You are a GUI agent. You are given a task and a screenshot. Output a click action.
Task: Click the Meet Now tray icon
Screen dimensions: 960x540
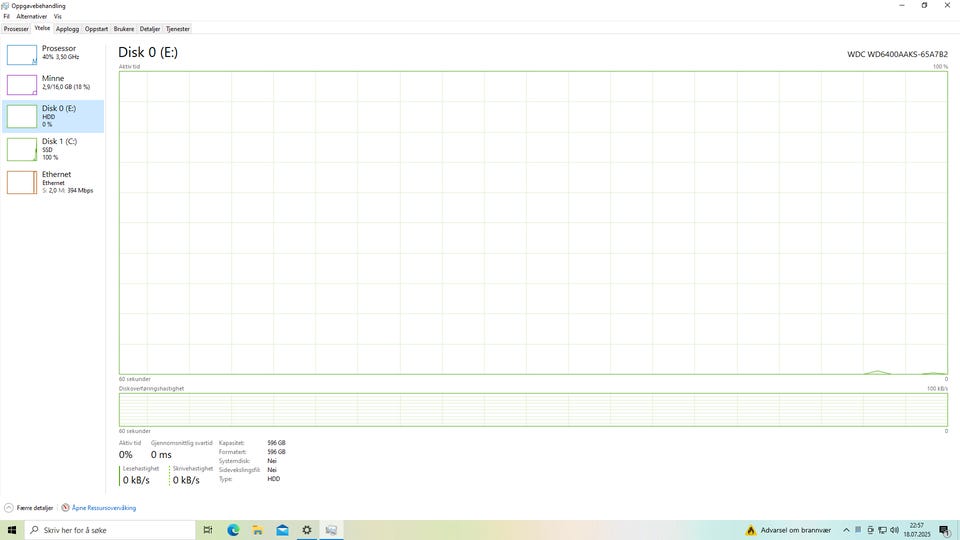(x=870, y=530)
